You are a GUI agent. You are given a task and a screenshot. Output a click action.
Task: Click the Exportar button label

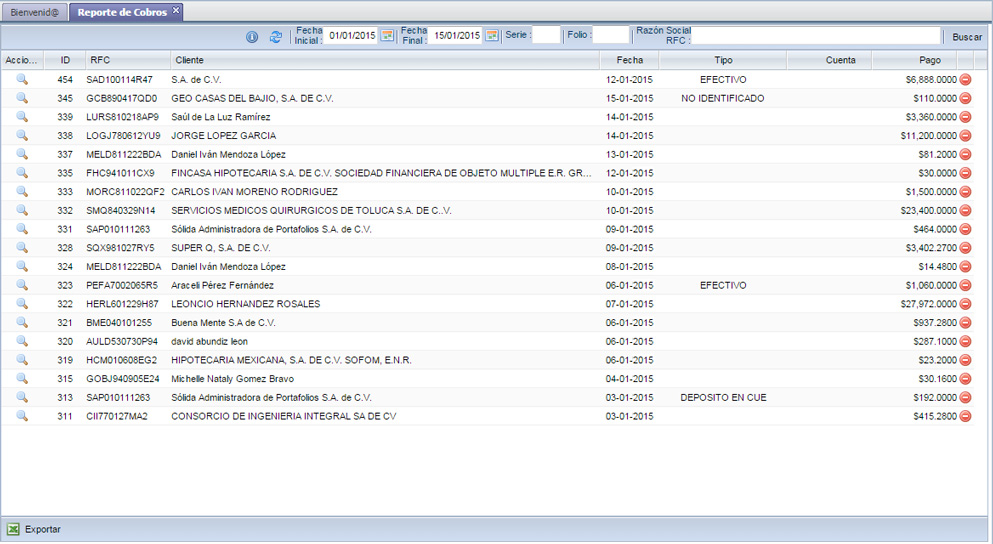pos(43,530)
